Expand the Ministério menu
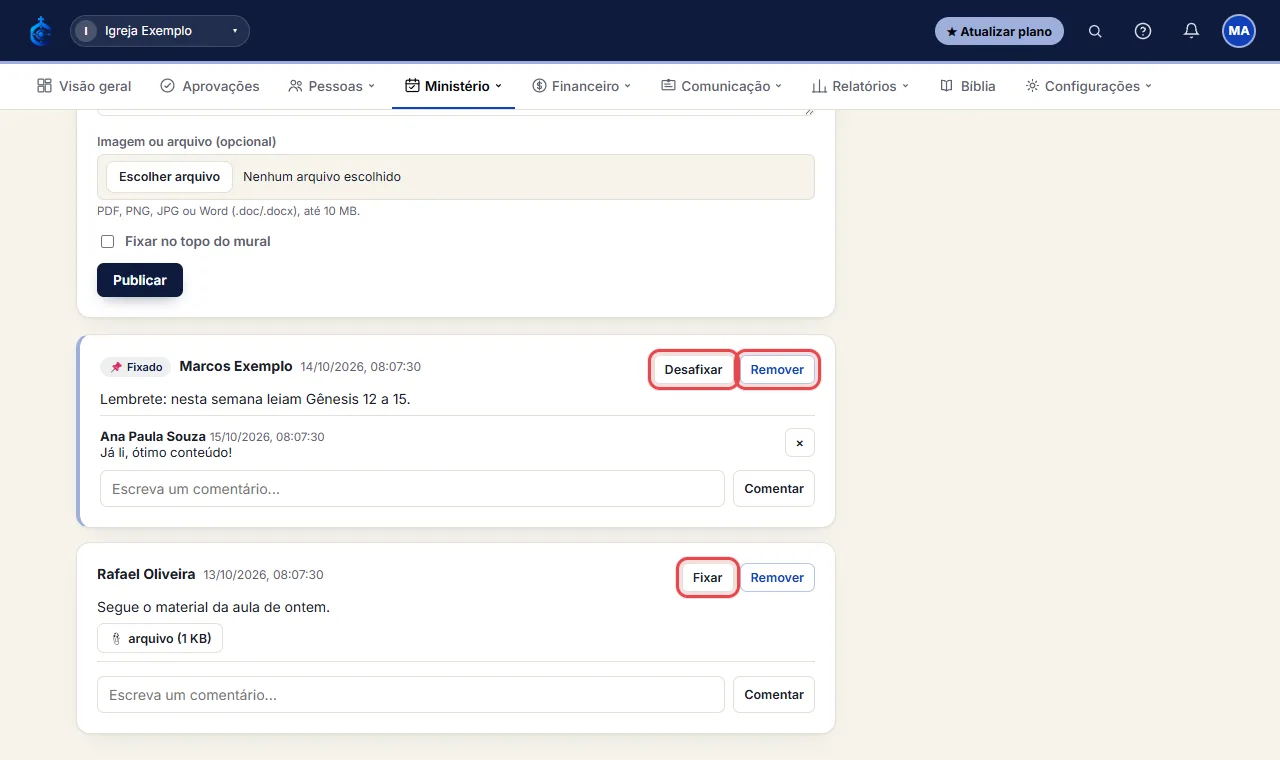The image size is (1280, 760). pos(453,86)
